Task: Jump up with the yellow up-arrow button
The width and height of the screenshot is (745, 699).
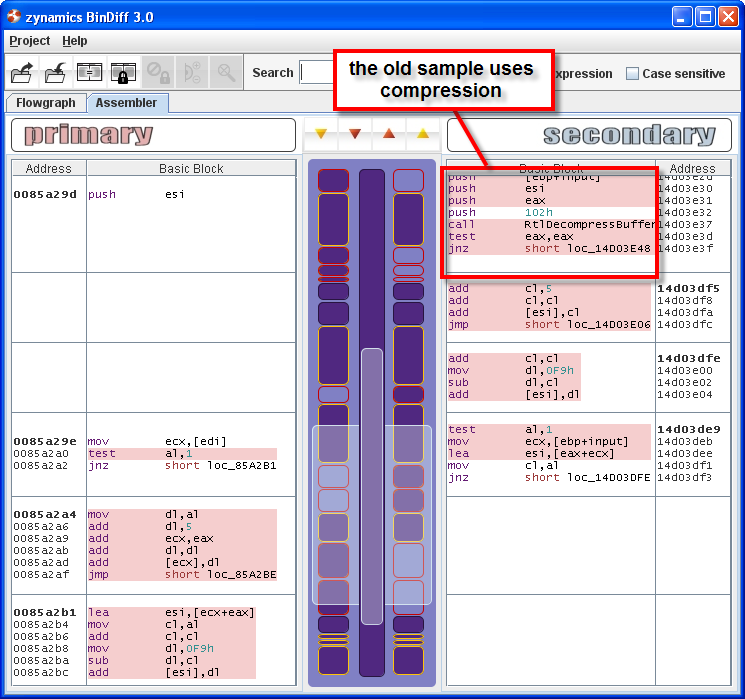Action: [x=422, y=133]
